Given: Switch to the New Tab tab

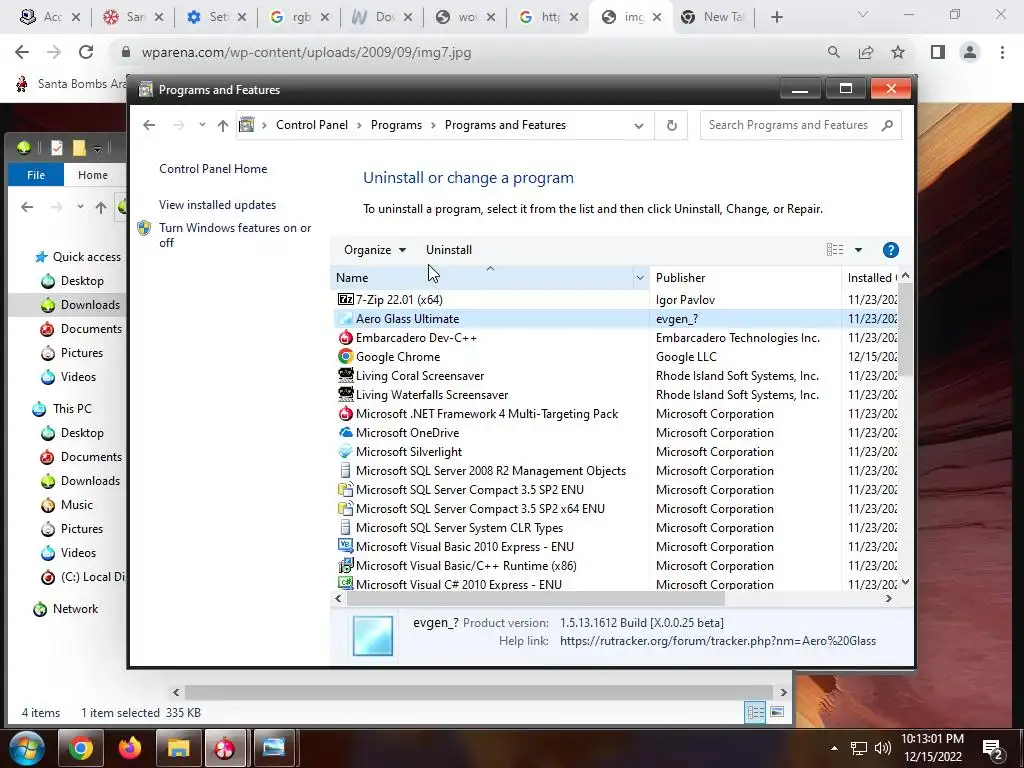Looking at the screenshot, I should [714, 17].
